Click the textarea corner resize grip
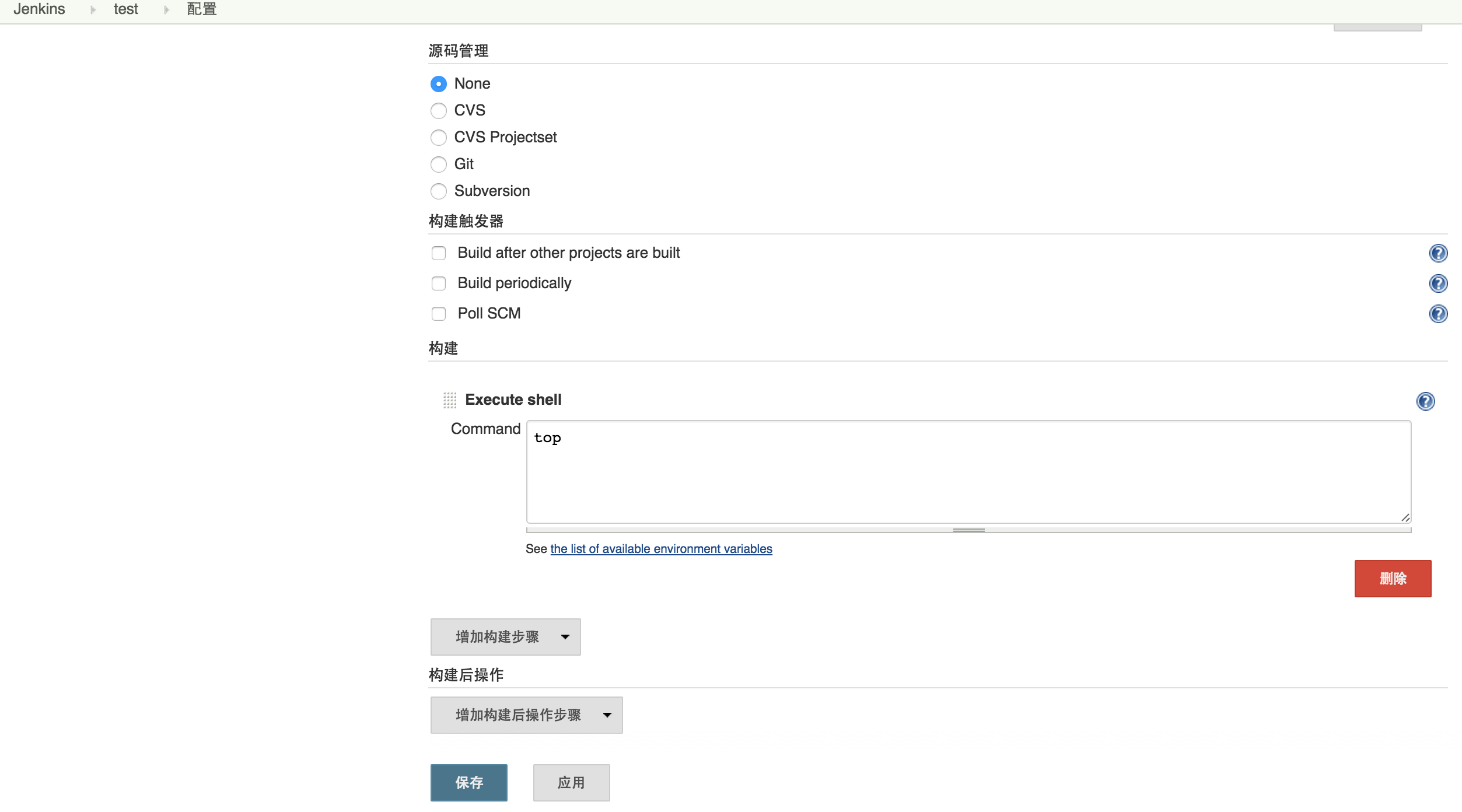Viewport: 1462px width, 812px height. [x=1405, y=518]
